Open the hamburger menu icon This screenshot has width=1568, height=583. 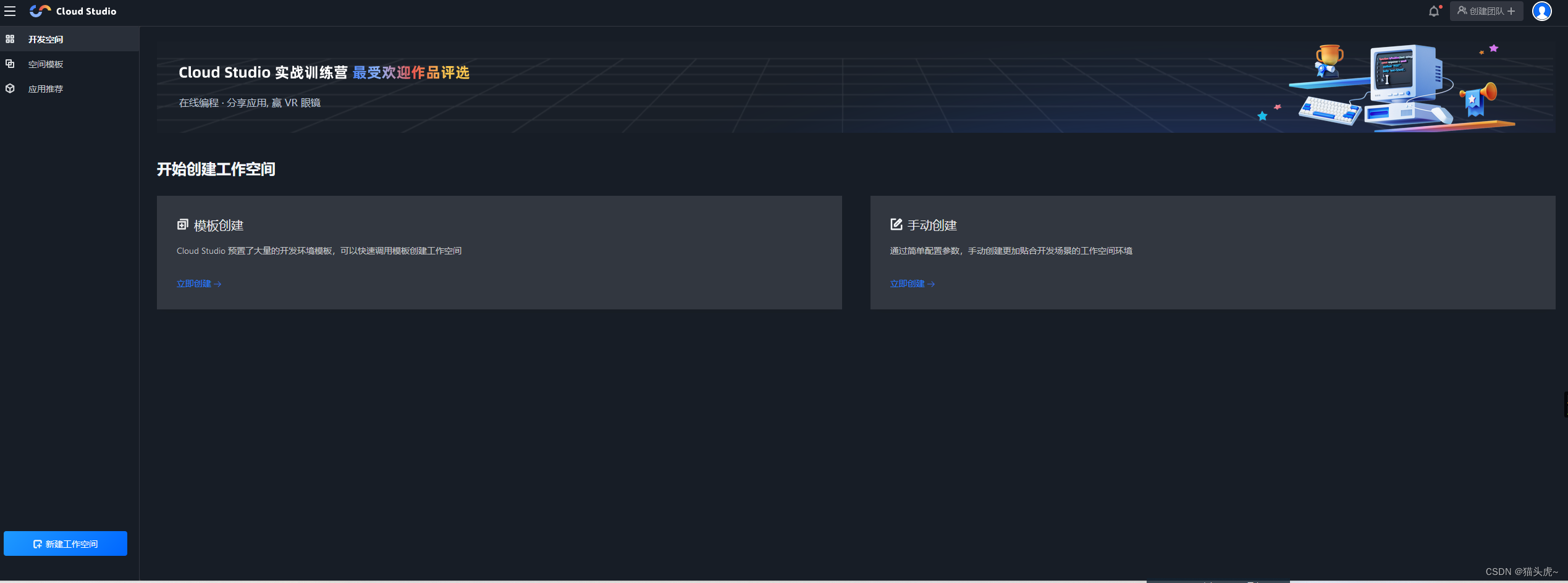click(x=10, y=11)
